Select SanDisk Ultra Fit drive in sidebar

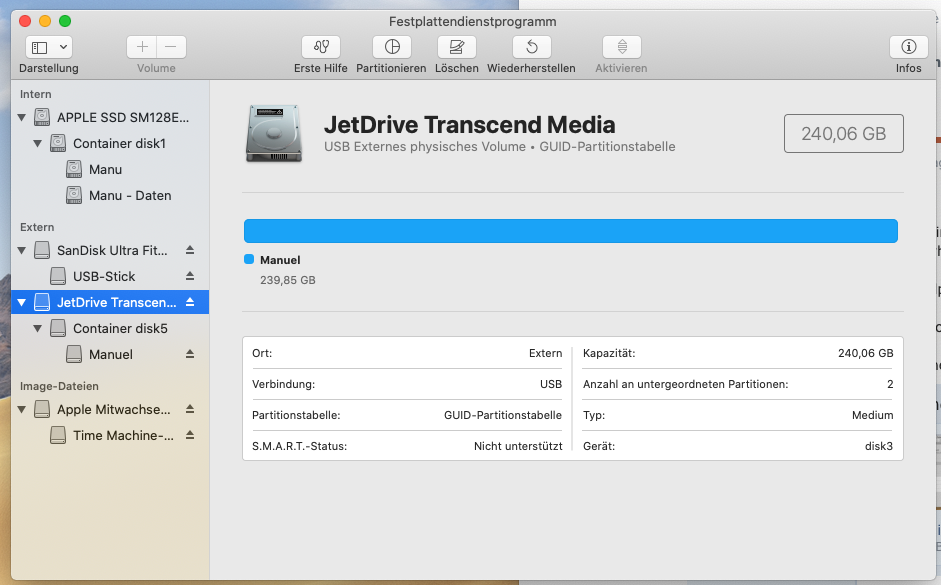pos(110,250)
